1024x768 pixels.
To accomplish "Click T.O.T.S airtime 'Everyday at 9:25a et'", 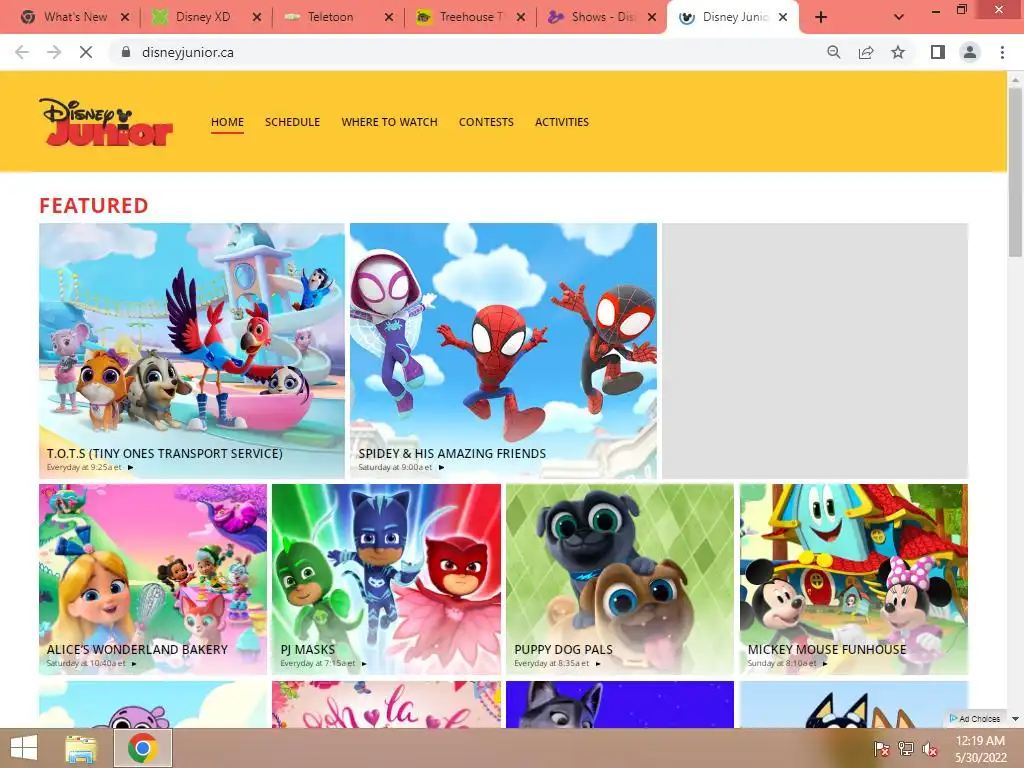I will (x=84, y=468).
